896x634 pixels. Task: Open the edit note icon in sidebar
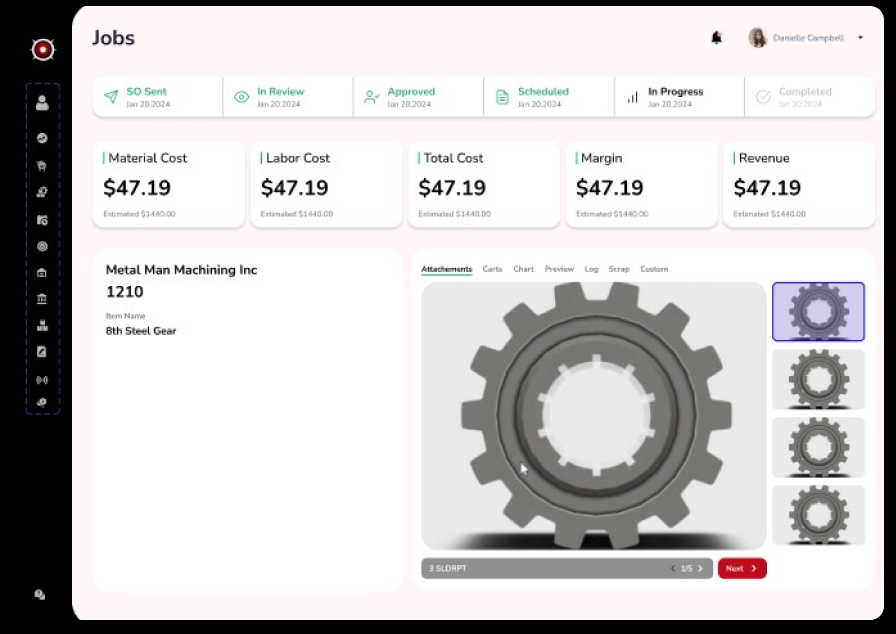42,351
